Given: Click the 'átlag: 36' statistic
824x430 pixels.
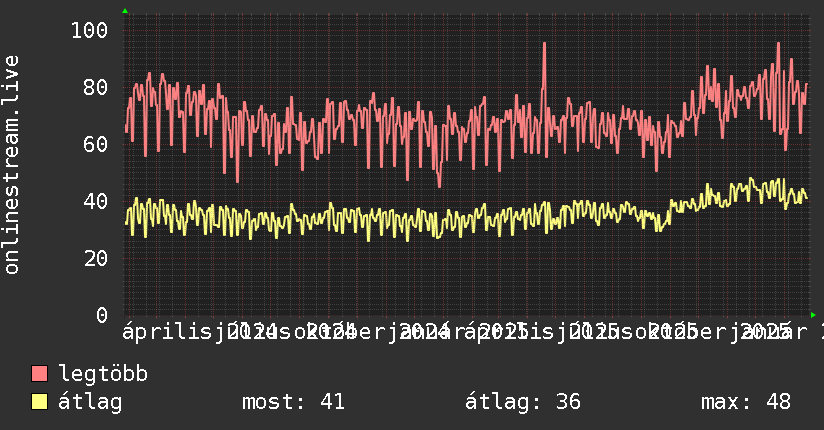Looking at the screenshot, I should [x=523, y=402].
